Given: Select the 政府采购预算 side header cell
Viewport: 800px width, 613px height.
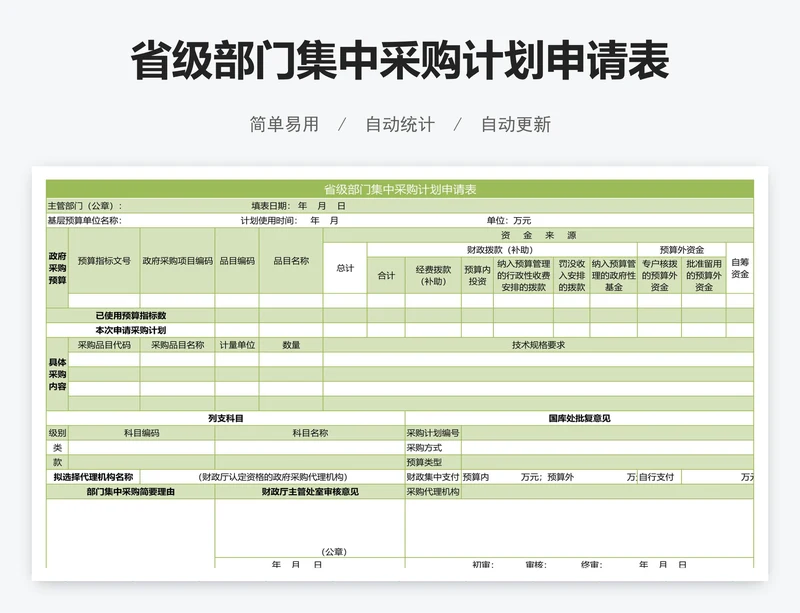Looking at the screenshot, I should [x=57, y=268].
